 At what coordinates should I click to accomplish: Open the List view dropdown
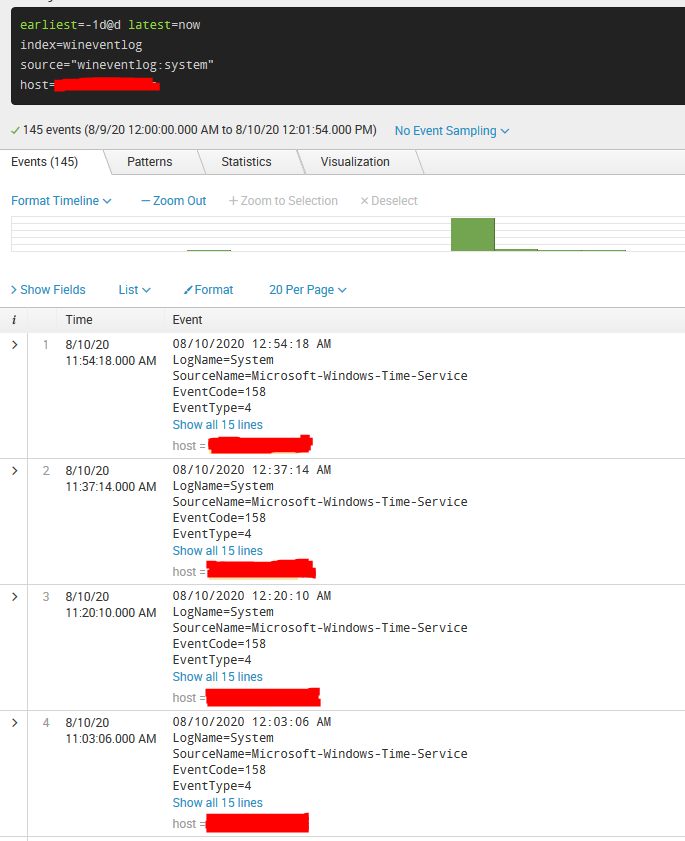click(134, 290)
